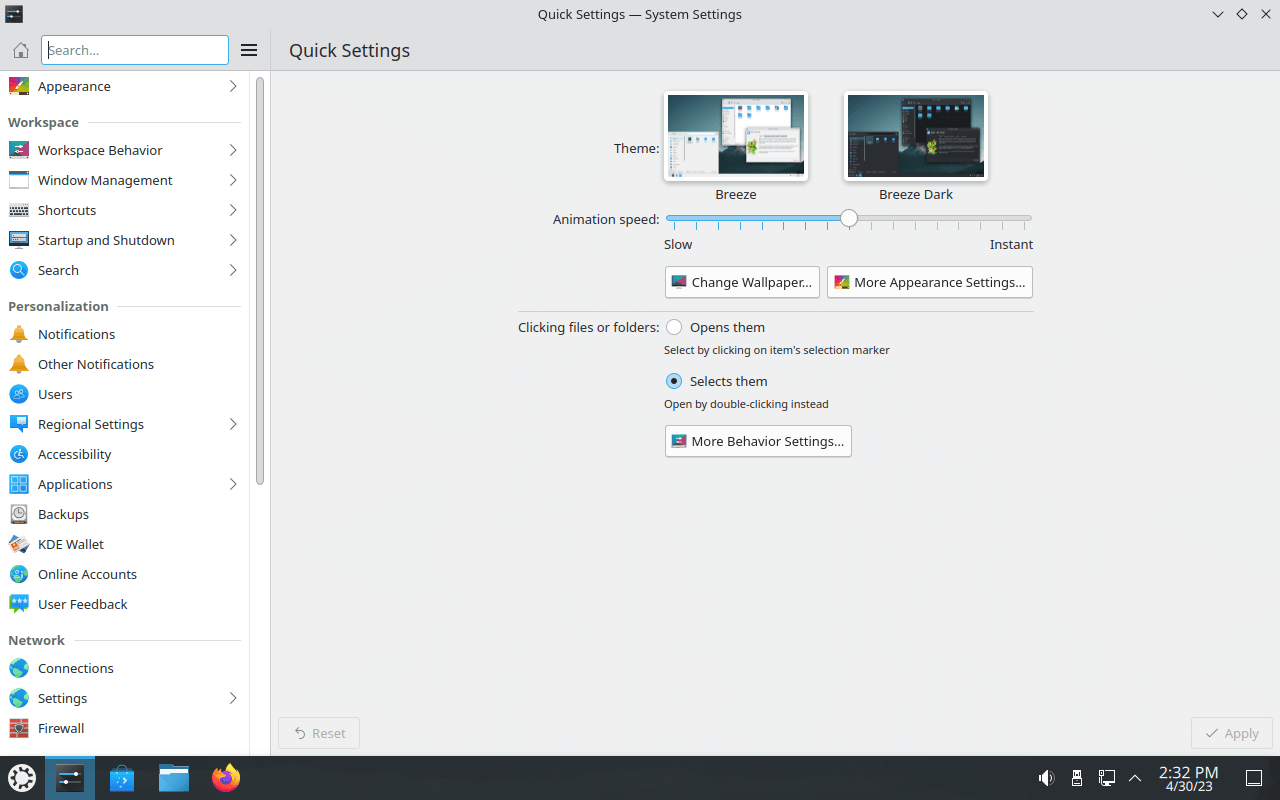Launch Firefox from the taskbar
1280x800 pixels.
[226, 778]
